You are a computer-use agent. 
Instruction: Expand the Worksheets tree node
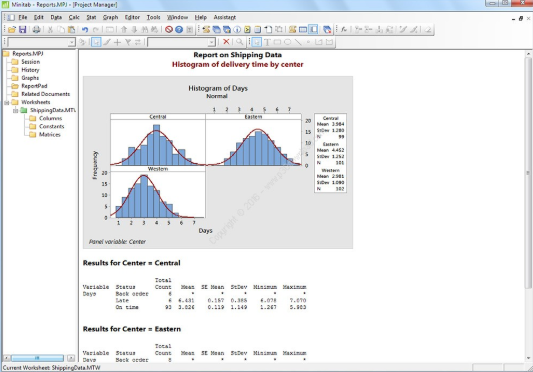click(7, 102)
